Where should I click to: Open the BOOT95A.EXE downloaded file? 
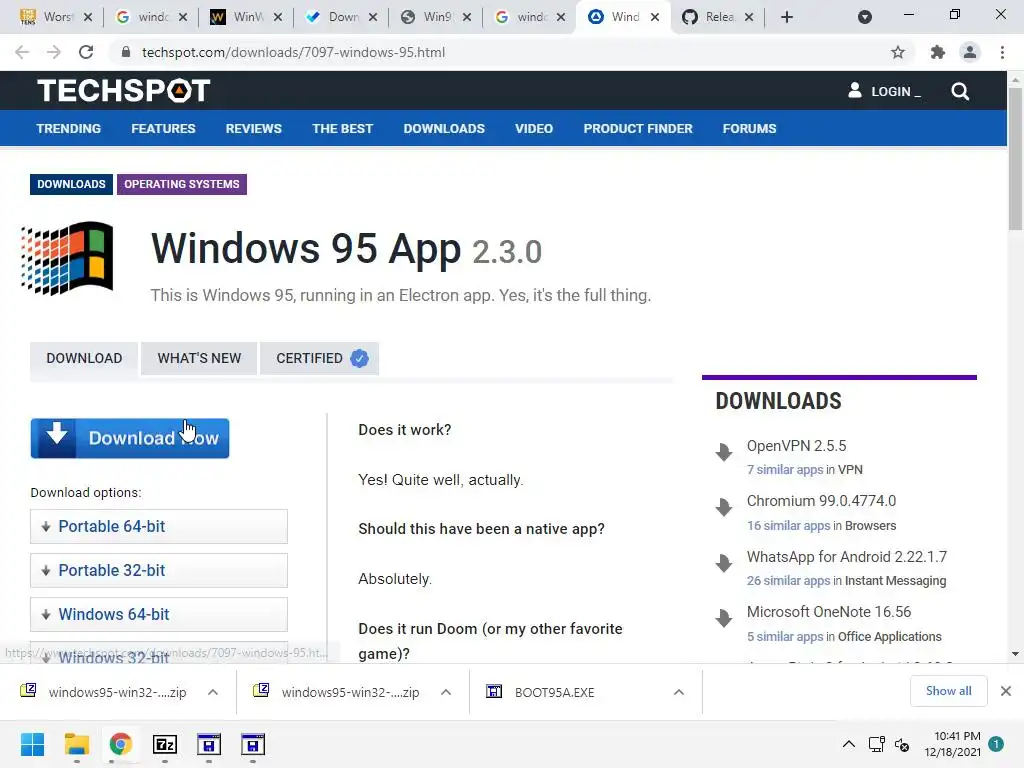[554, 692]
